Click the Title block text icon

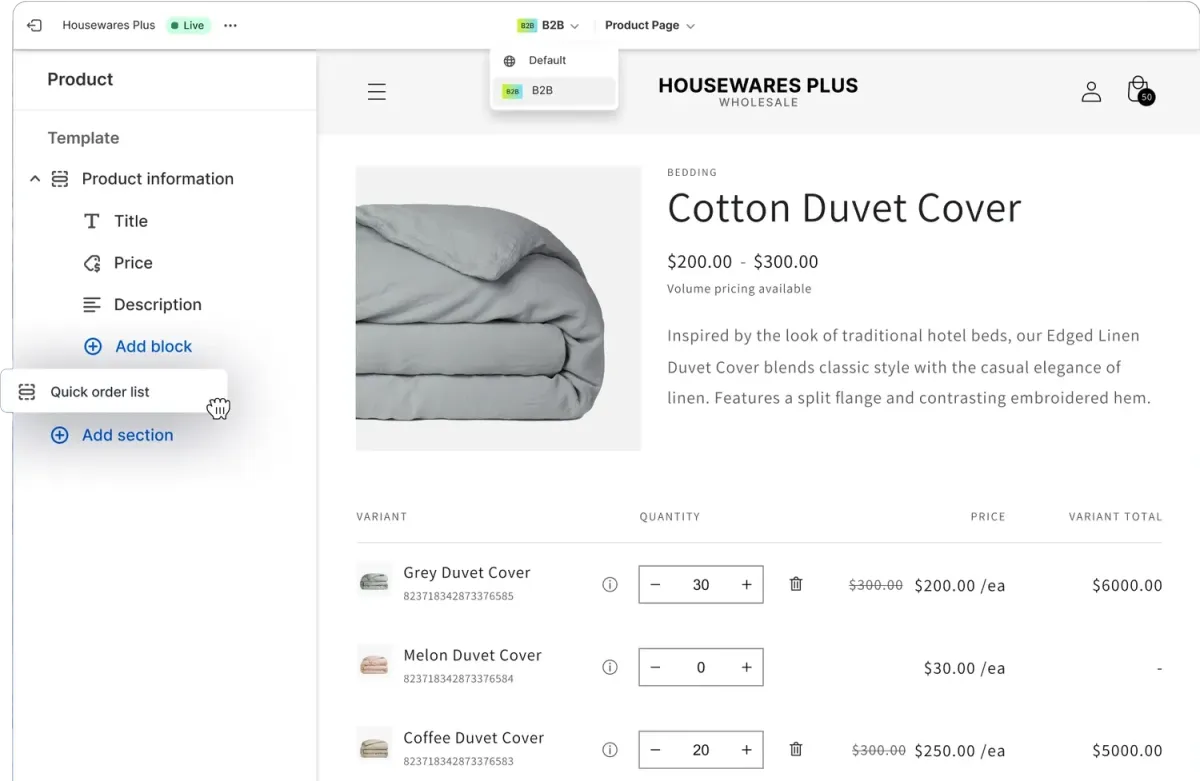tap(92, 221)
